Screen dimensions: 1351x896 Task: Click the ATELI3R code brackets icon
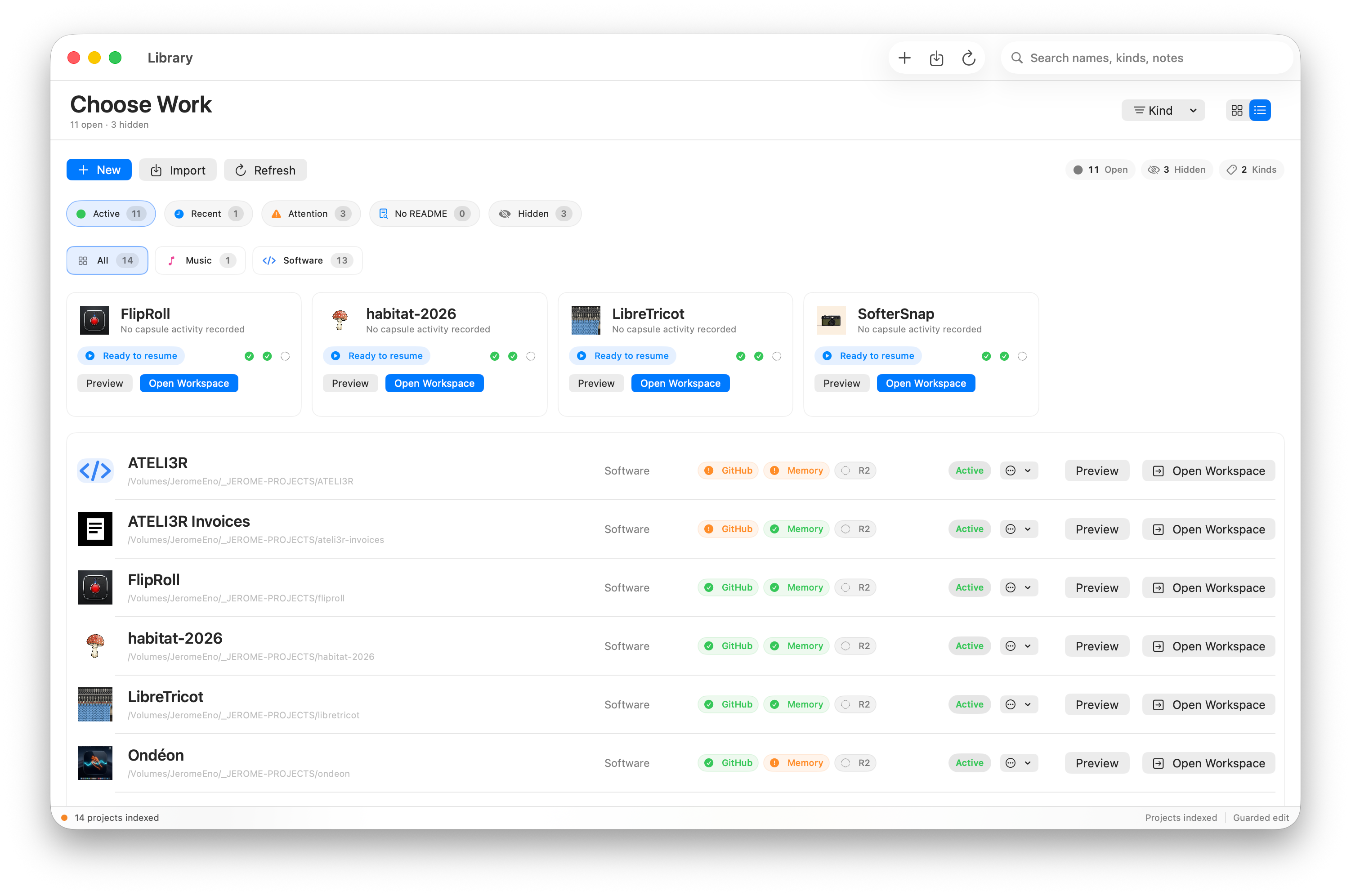[x=95, y=471]
